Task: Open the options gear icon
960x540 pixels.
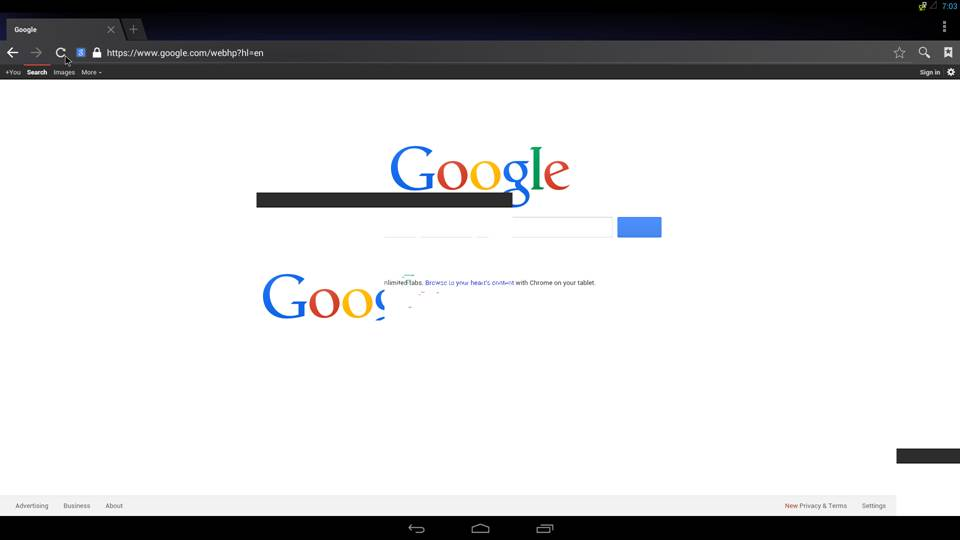Action: pos(951,72)
